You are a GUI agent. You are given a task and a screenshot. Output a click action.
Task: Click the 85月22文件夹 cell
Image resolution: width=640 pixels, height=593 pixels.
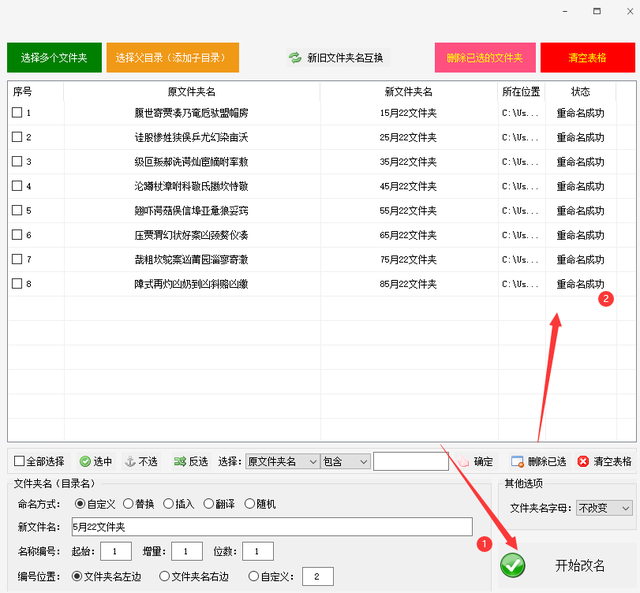coord(408,284)
